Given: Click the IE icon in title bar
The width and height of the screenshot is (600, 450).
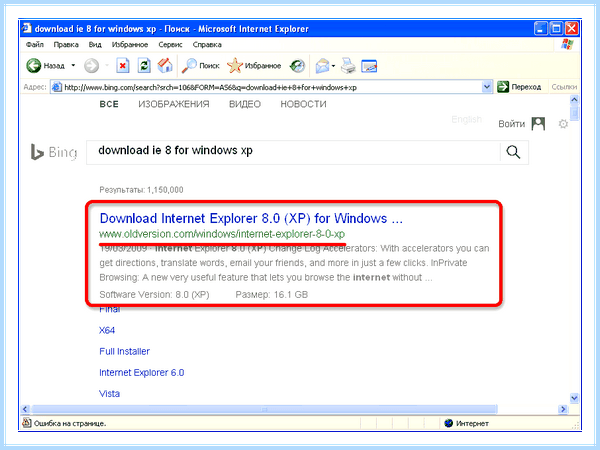Looking at the screenshot, I should [x=26, y=28].
